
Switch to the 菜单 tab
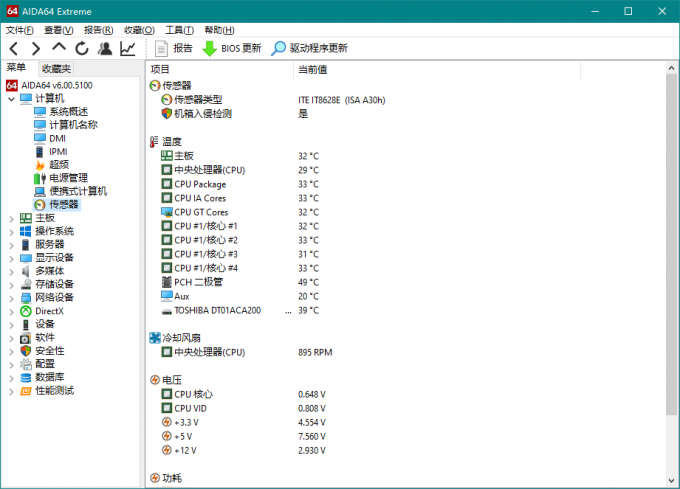(16, 68)
